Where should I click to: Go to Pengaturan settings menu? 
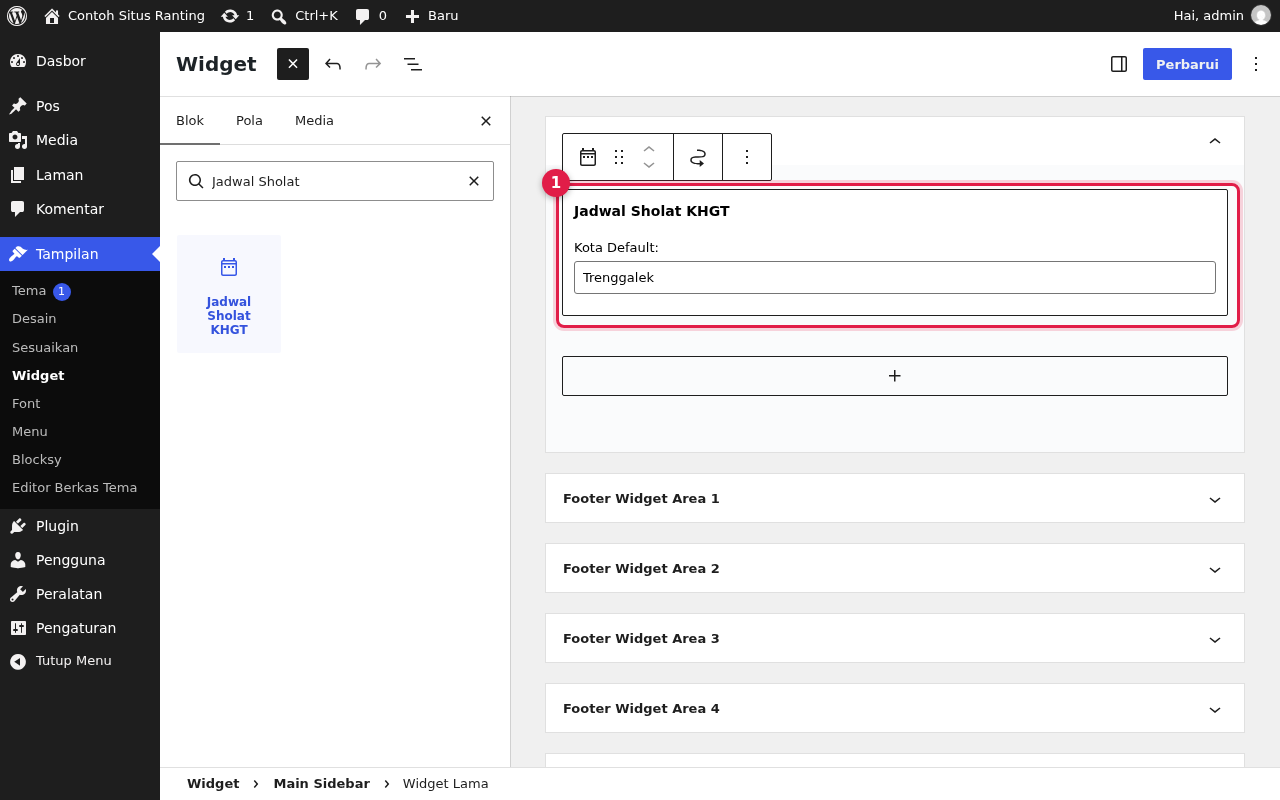click(x=80, y=628)
